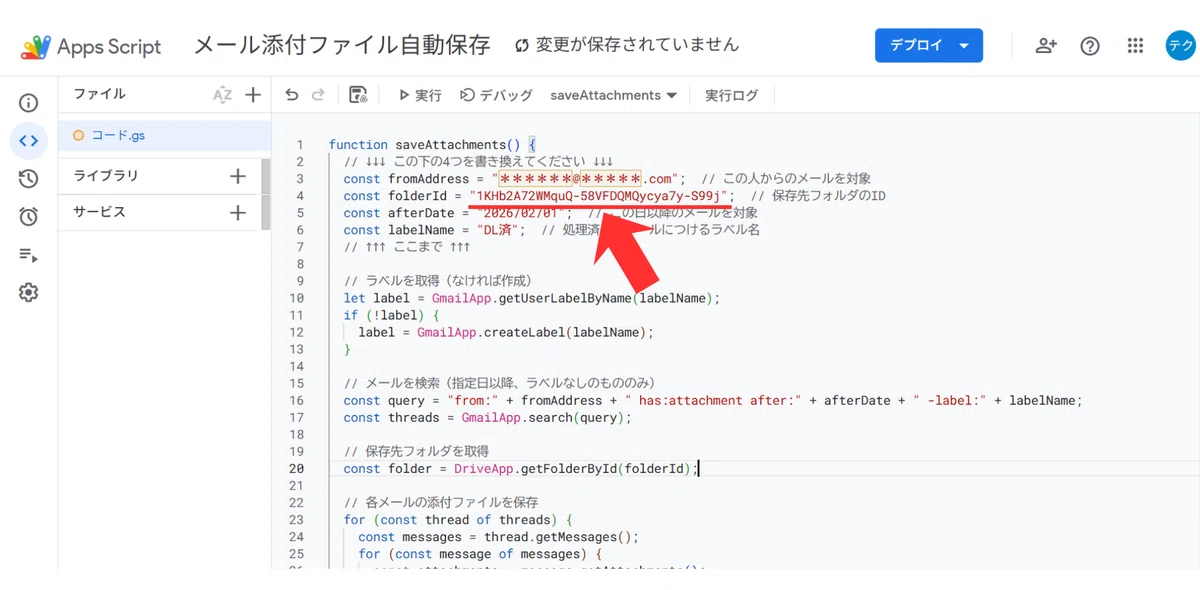
Task: Click the サービス section header
Action: (x=100, y=212)
